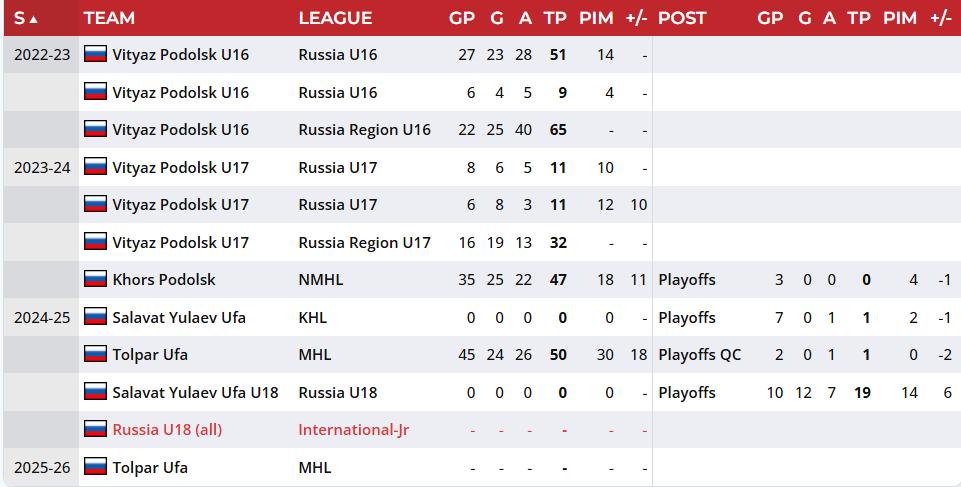The width and height of the screenshot is (961, 487).
Task: Click the flag in the 2022-23 Vityaz Podolsk U16 row
Action: [x=96, y=54]
